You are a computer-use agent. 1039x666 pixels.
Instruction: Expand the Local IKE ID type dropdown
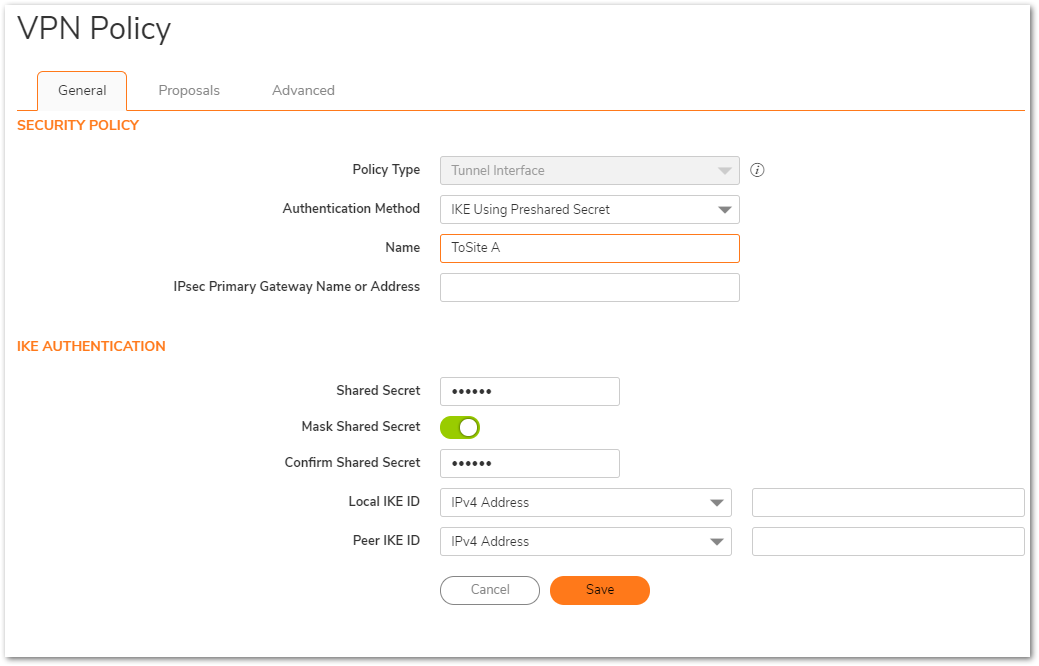tap(586, 502)
